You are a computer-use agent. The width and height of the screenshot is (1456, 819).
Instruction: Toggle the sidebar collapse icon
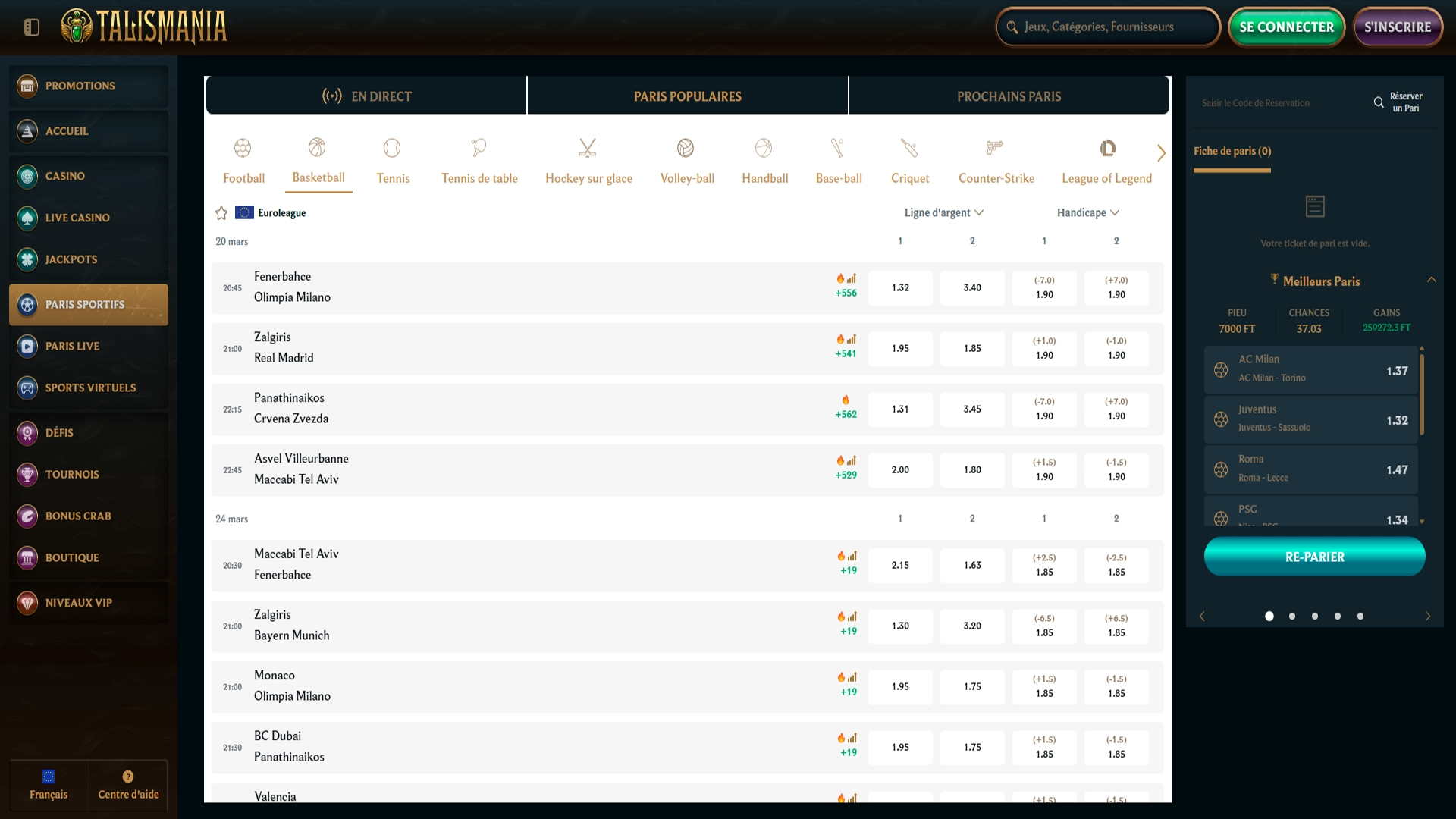[31, 27]
